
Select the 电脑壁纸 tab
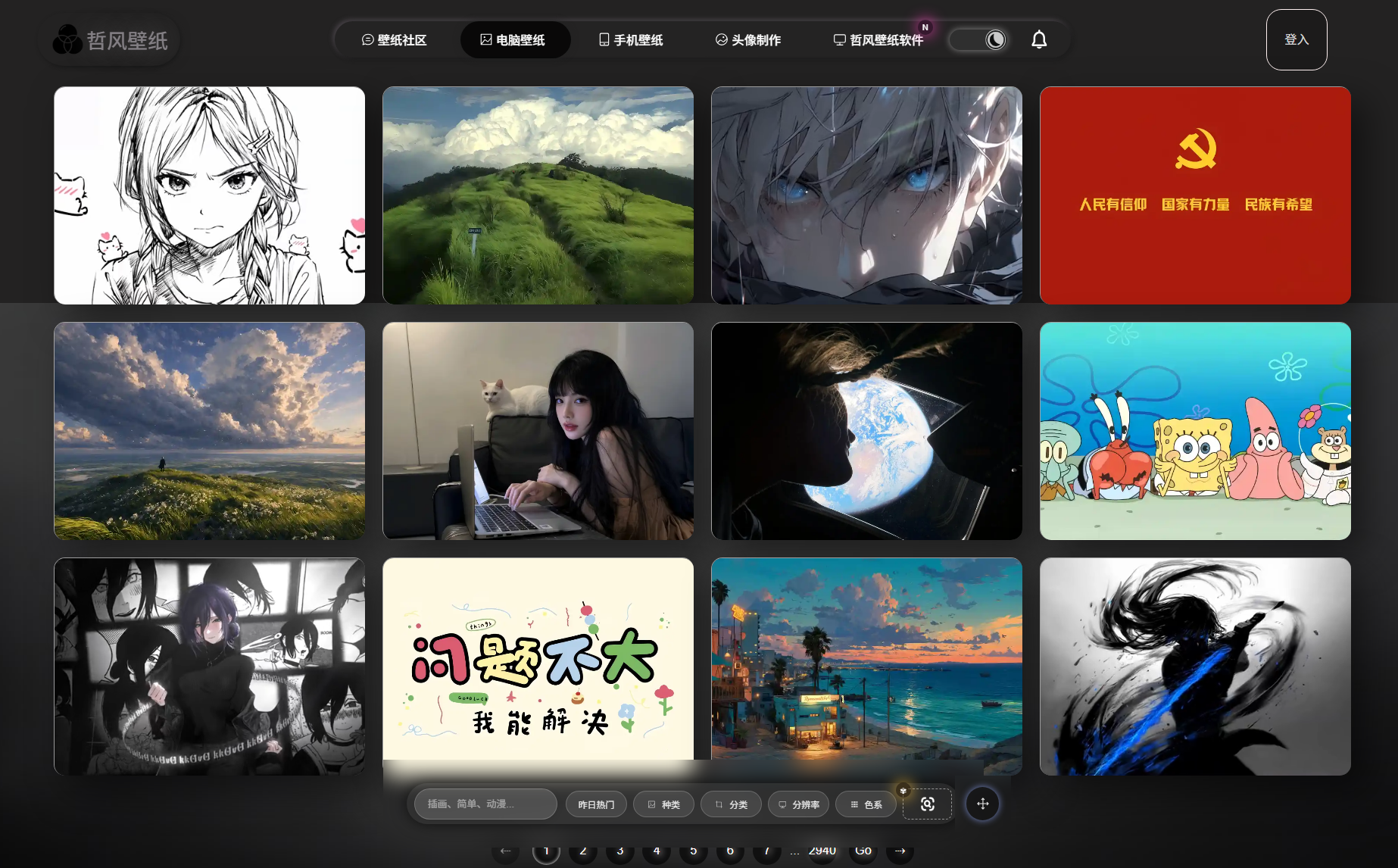point(515,40)
